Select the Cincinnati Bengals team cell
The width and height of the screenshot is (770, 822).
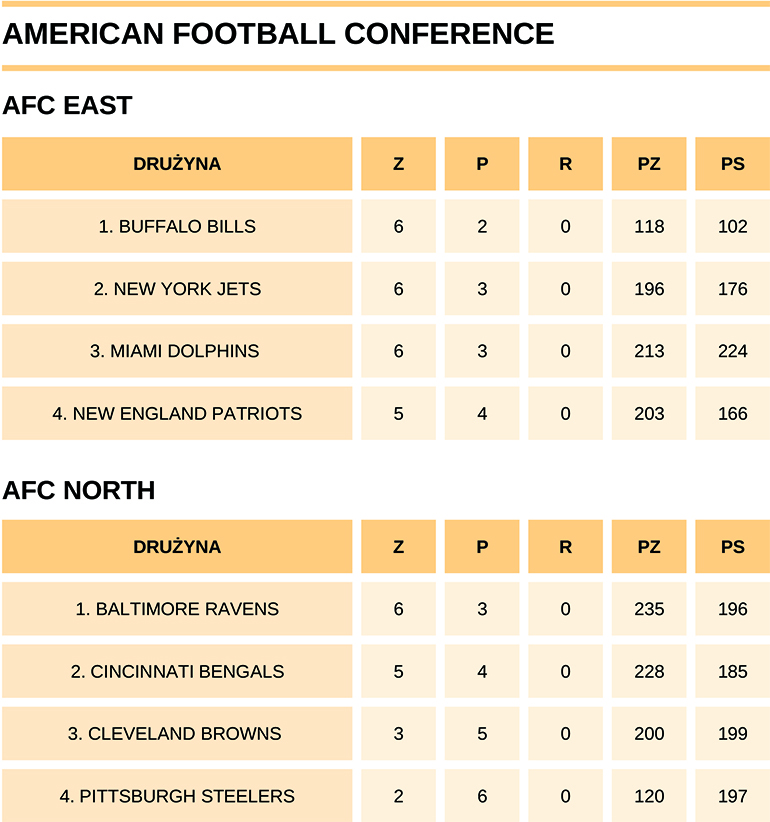[177, 671]
